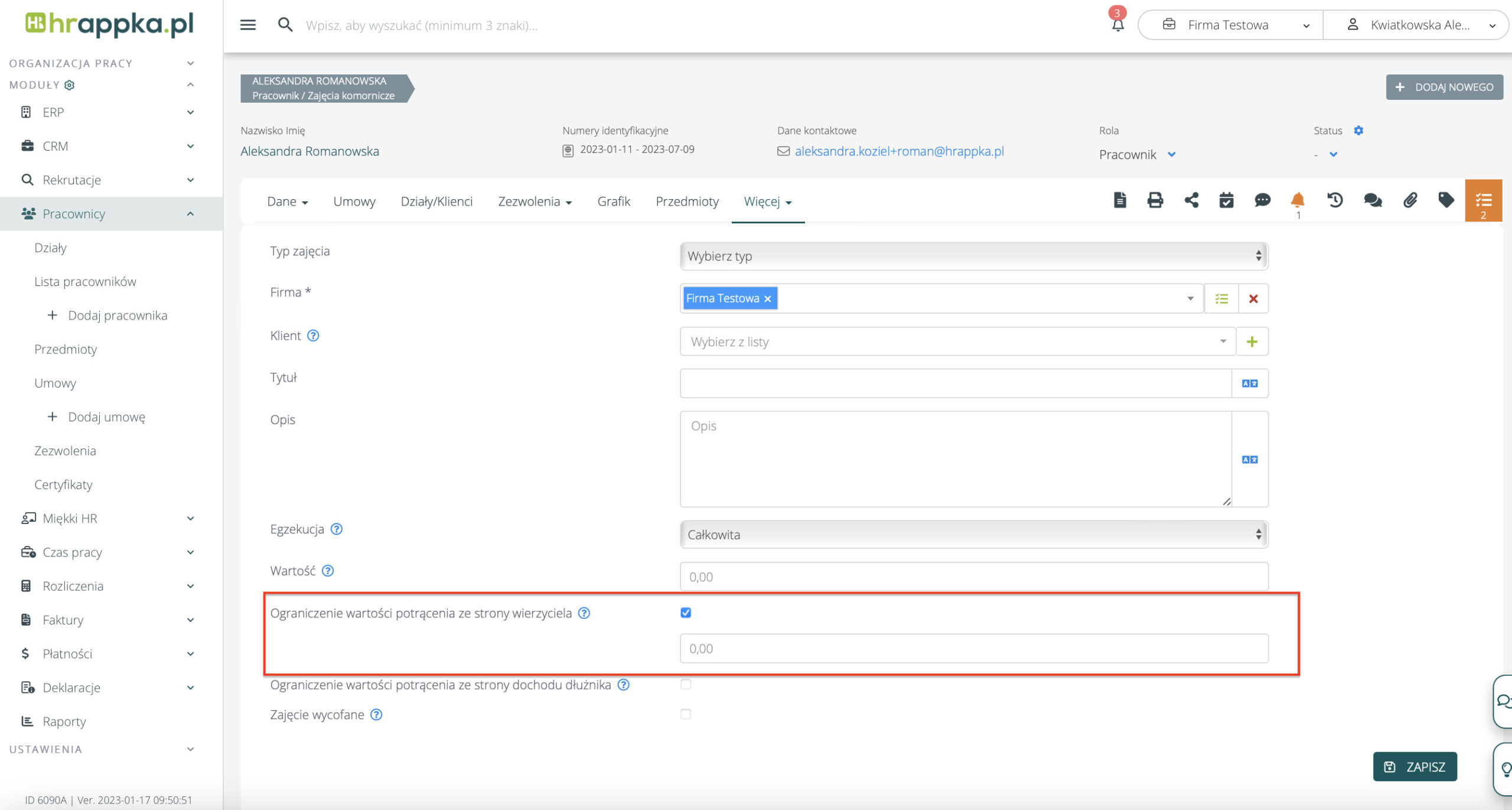Open the orange task list icon
Viewport: 1512px width, 810px height.
pyautogui.click(x=1483, y=201)
